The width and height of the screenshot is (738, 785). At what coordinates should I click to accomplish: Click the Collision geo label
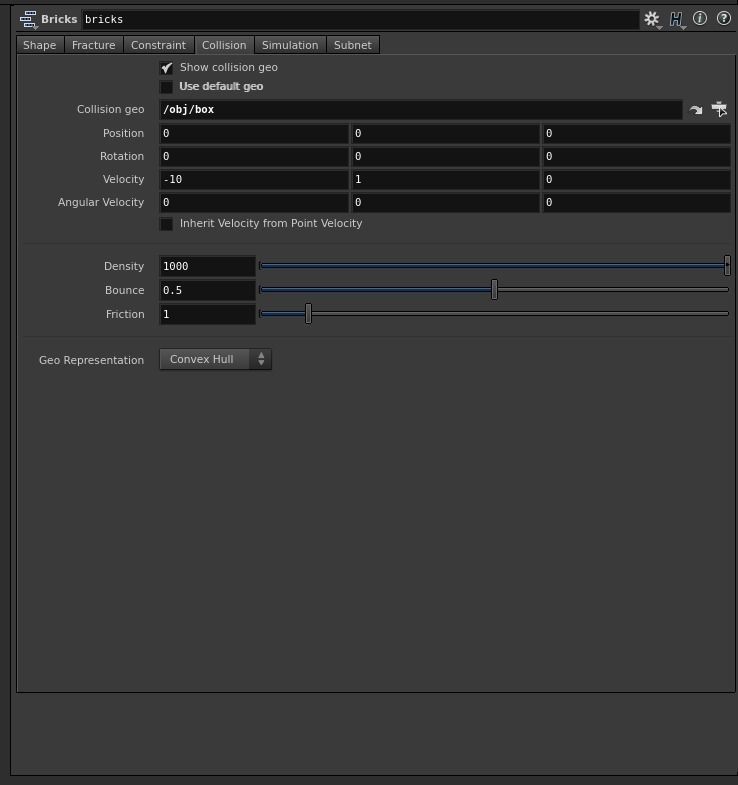click(x=110, y=110)
